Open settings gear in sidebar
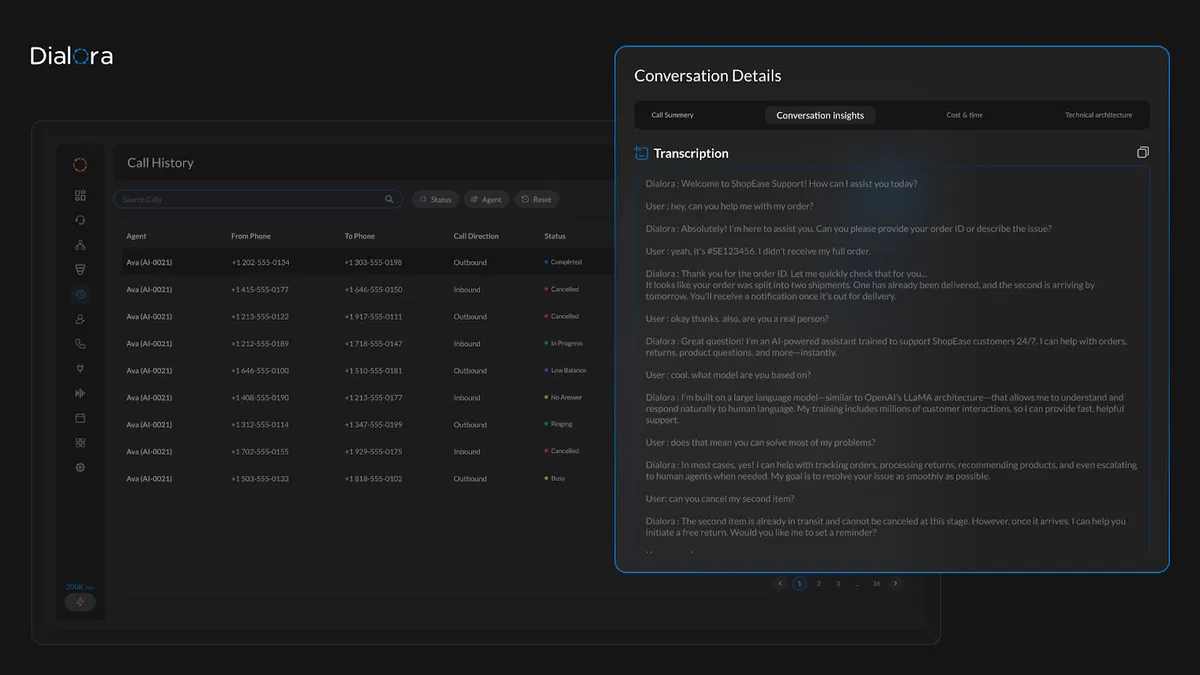 click(80, 467)
